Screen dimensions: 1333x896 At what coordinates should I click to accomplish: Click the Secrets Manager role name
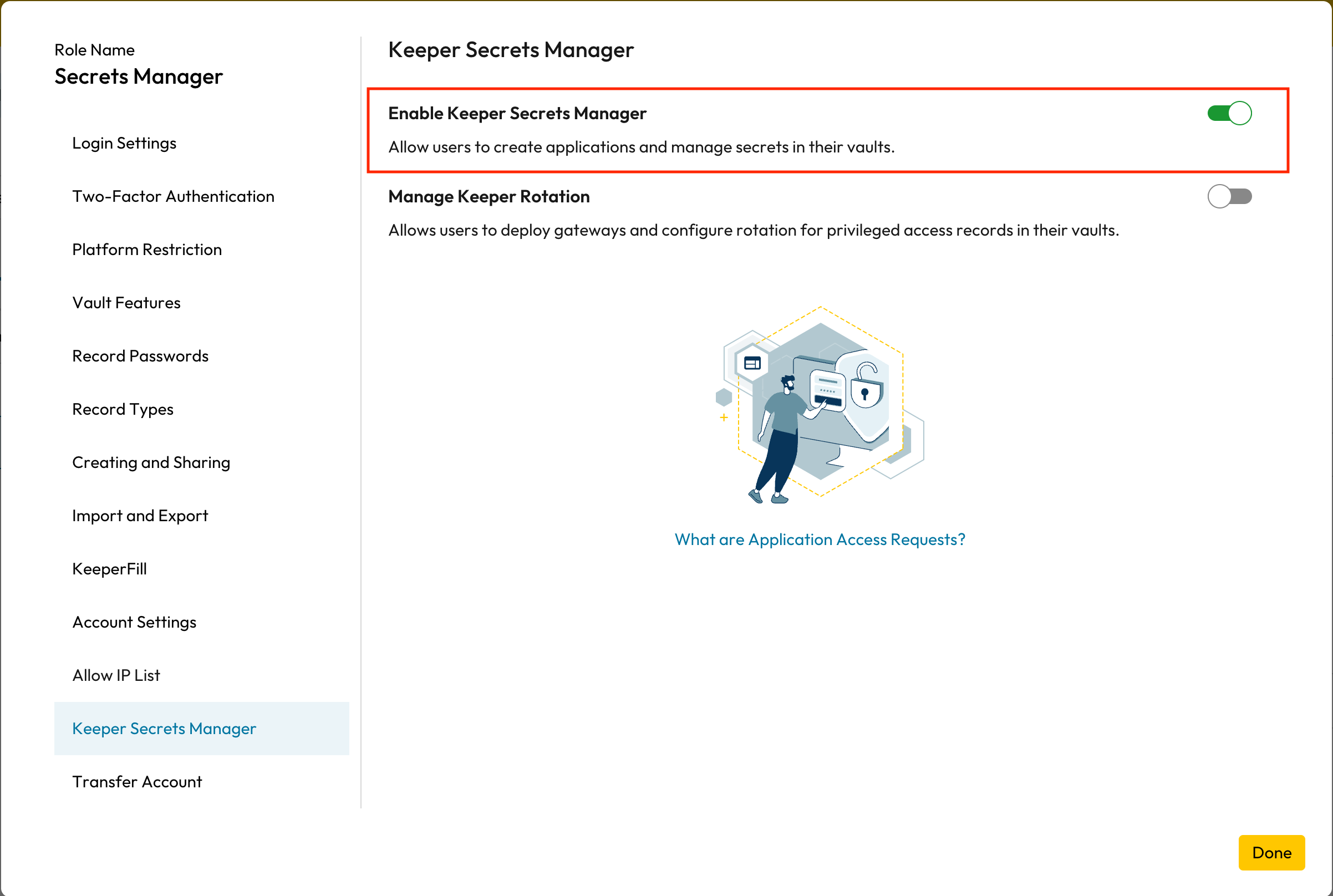tap(138, 77)
